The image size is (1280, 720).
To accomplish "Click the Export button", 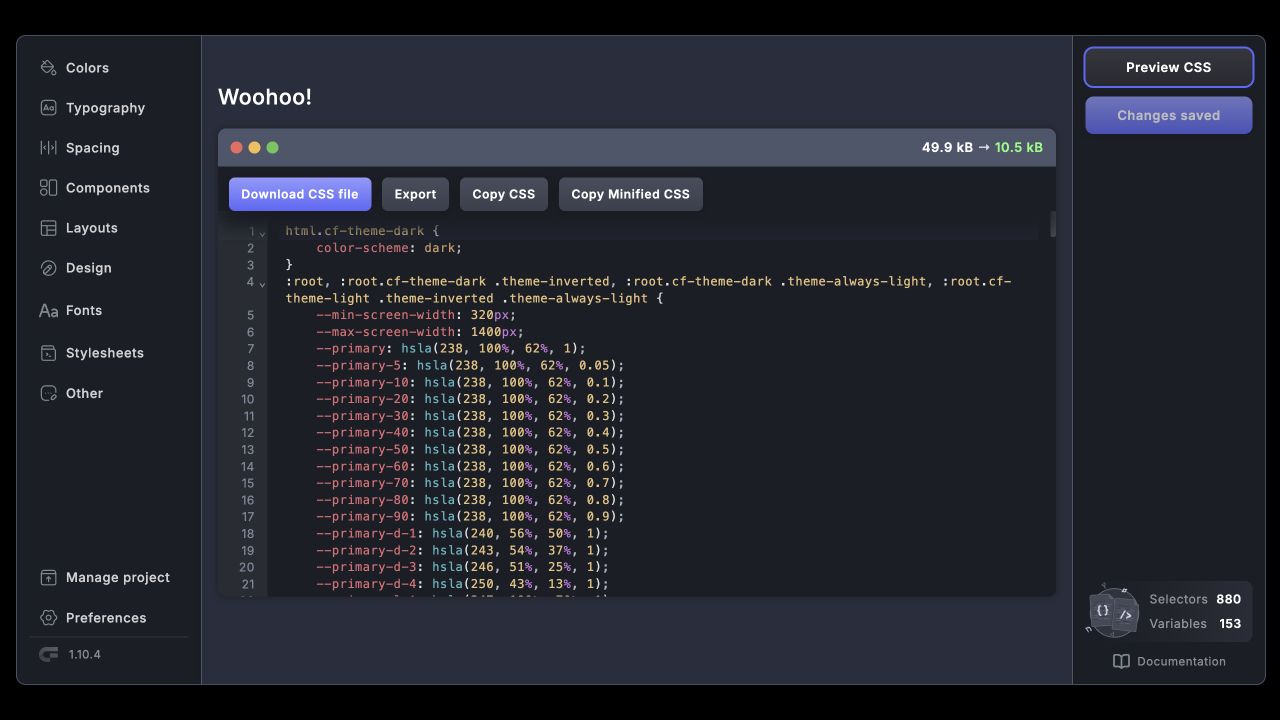I will point(415,194).
